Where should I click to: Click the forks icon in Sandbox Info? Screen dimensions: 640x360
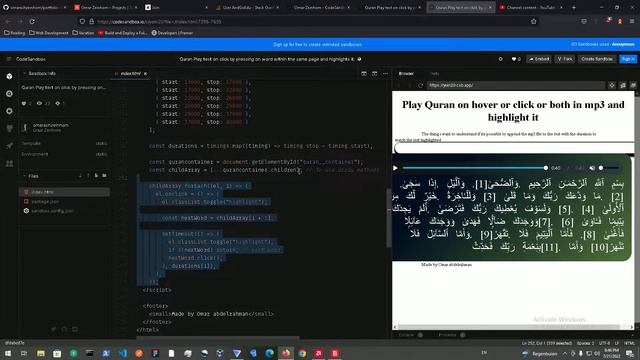tap(58, 104)
